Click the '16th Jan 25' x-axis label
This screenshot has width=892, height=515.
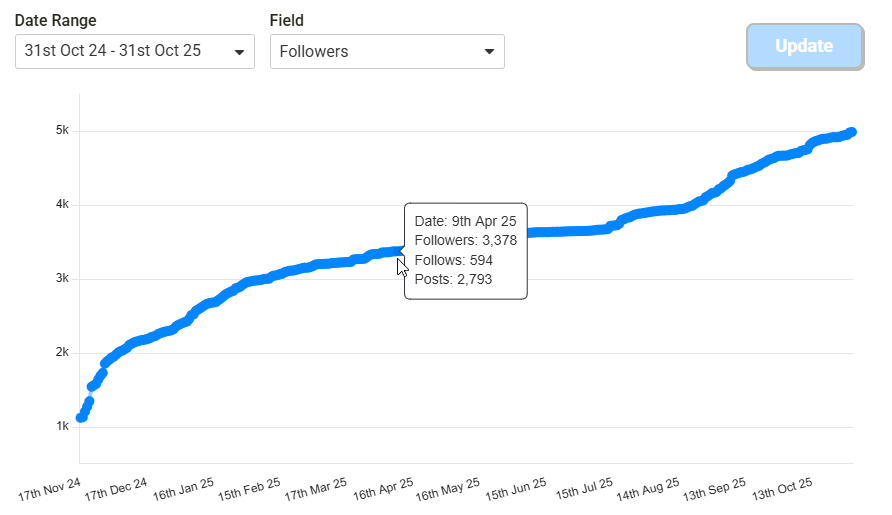[182, 489]
